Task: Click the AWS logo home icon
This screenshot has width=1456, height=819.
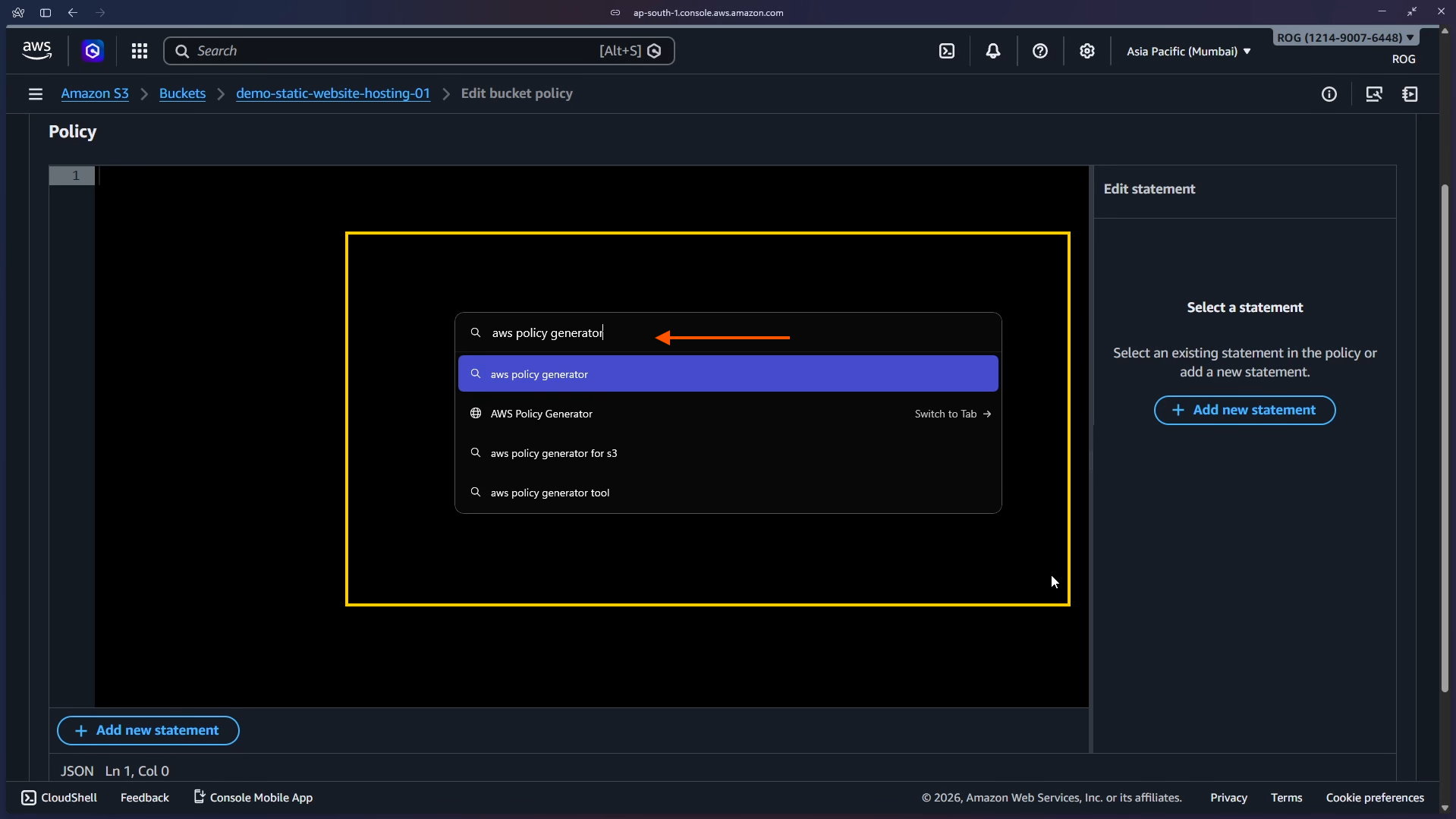Action: 36,51
